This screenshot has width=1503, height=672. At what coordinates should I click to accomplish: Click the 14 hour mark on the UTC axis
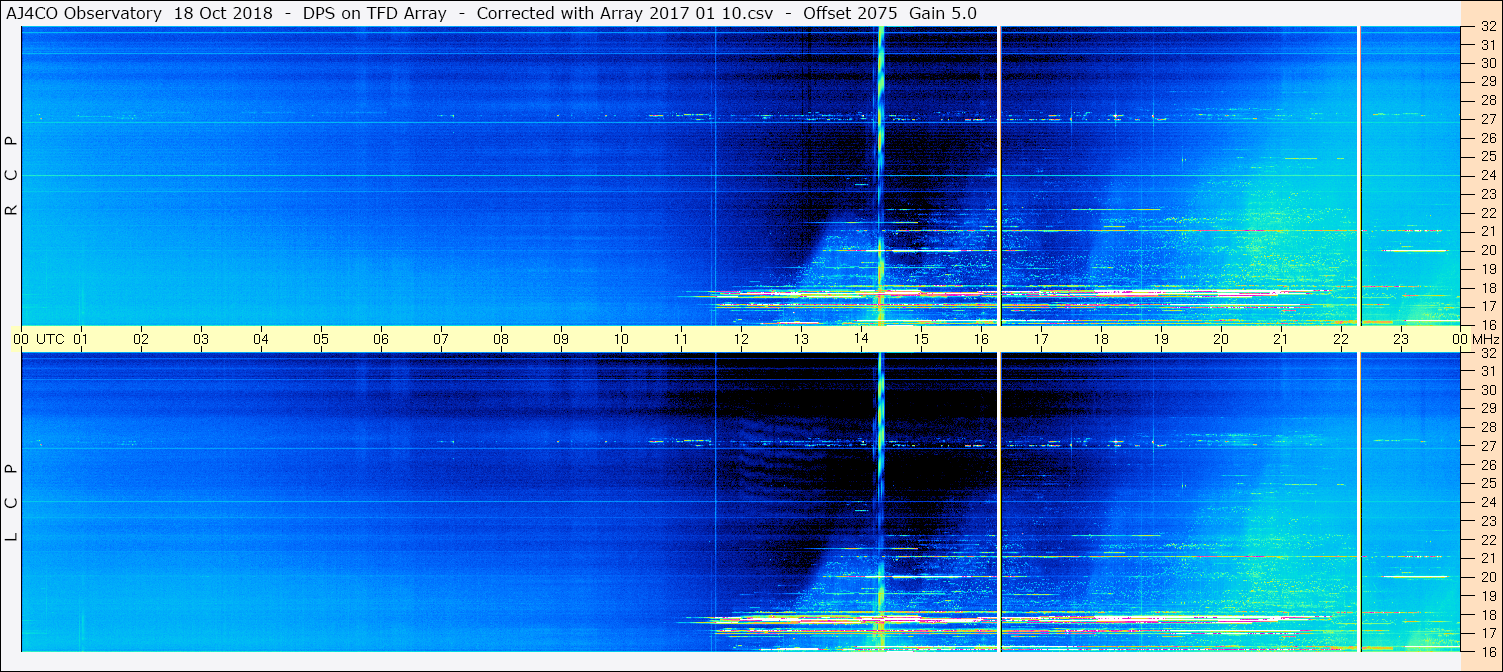[x=861, y=339]
